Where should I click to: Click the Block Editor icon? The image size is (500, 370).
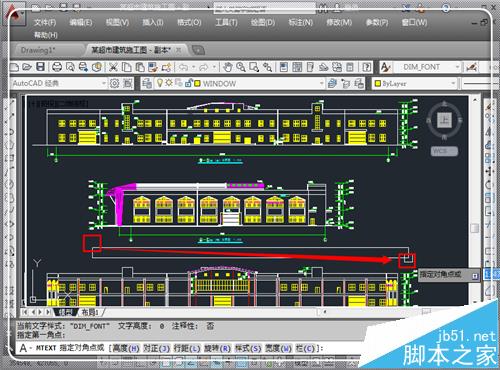tap(166, 67)
